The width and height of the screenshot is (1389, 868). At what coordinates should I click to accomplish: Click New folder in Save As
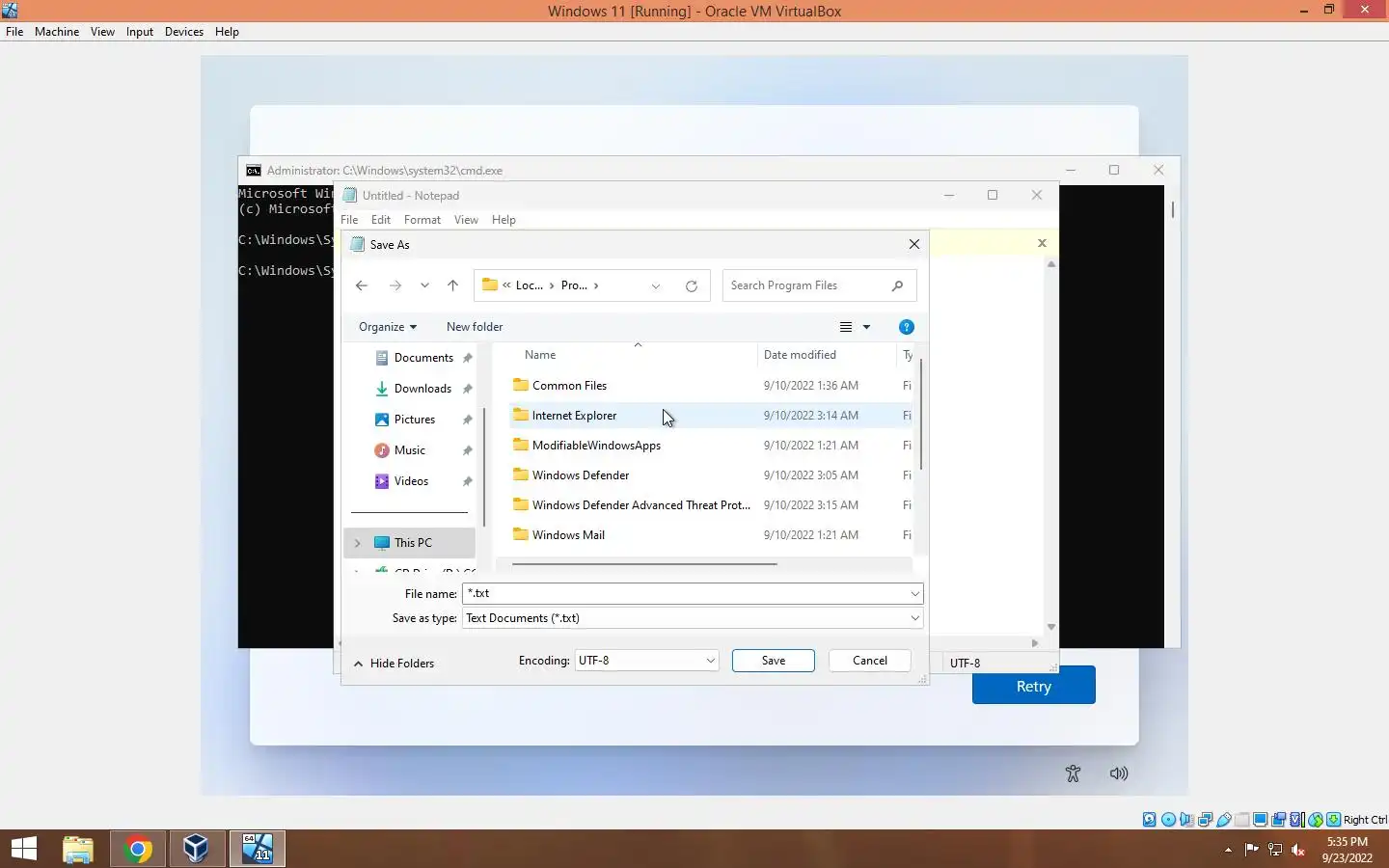point(475,327)
